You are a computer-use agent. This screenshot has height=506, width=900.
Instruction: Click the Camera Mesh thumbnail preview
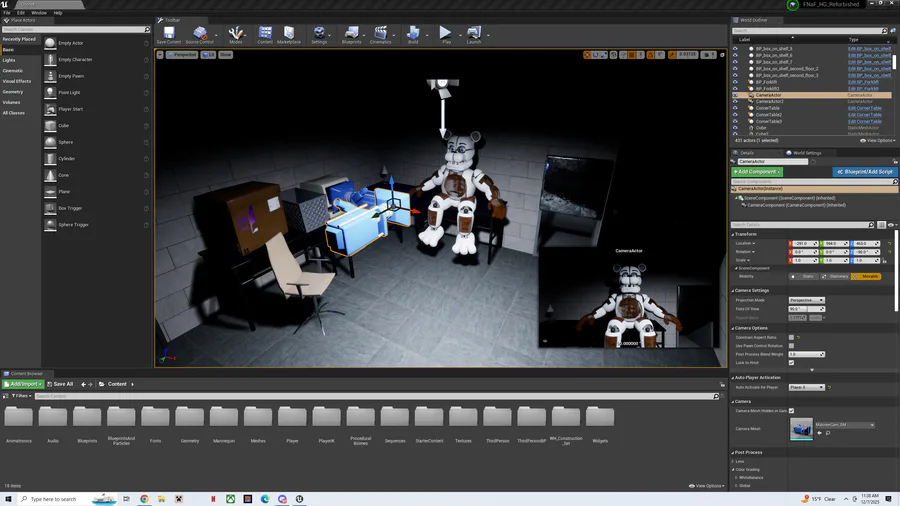pyautogui.click(x=801, y=429)
